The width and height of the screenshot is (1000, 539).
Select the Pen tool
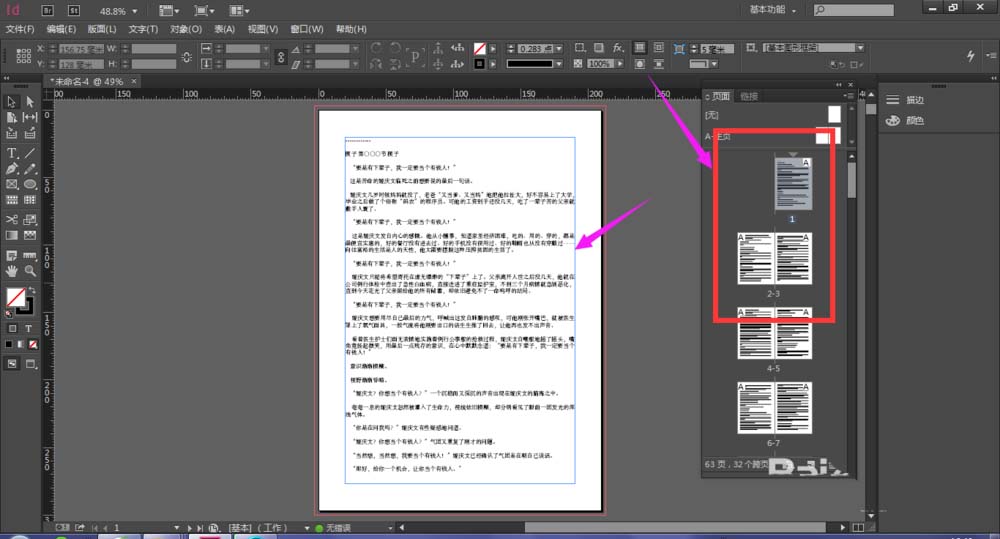[11, 169]
